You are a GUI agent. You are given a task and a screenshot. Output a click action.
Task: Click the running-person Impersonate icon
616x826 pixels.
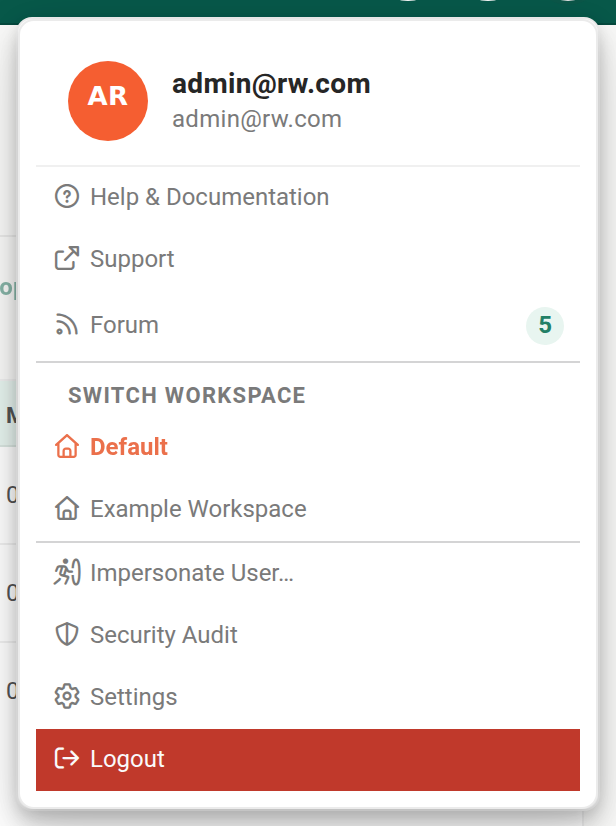67,573
